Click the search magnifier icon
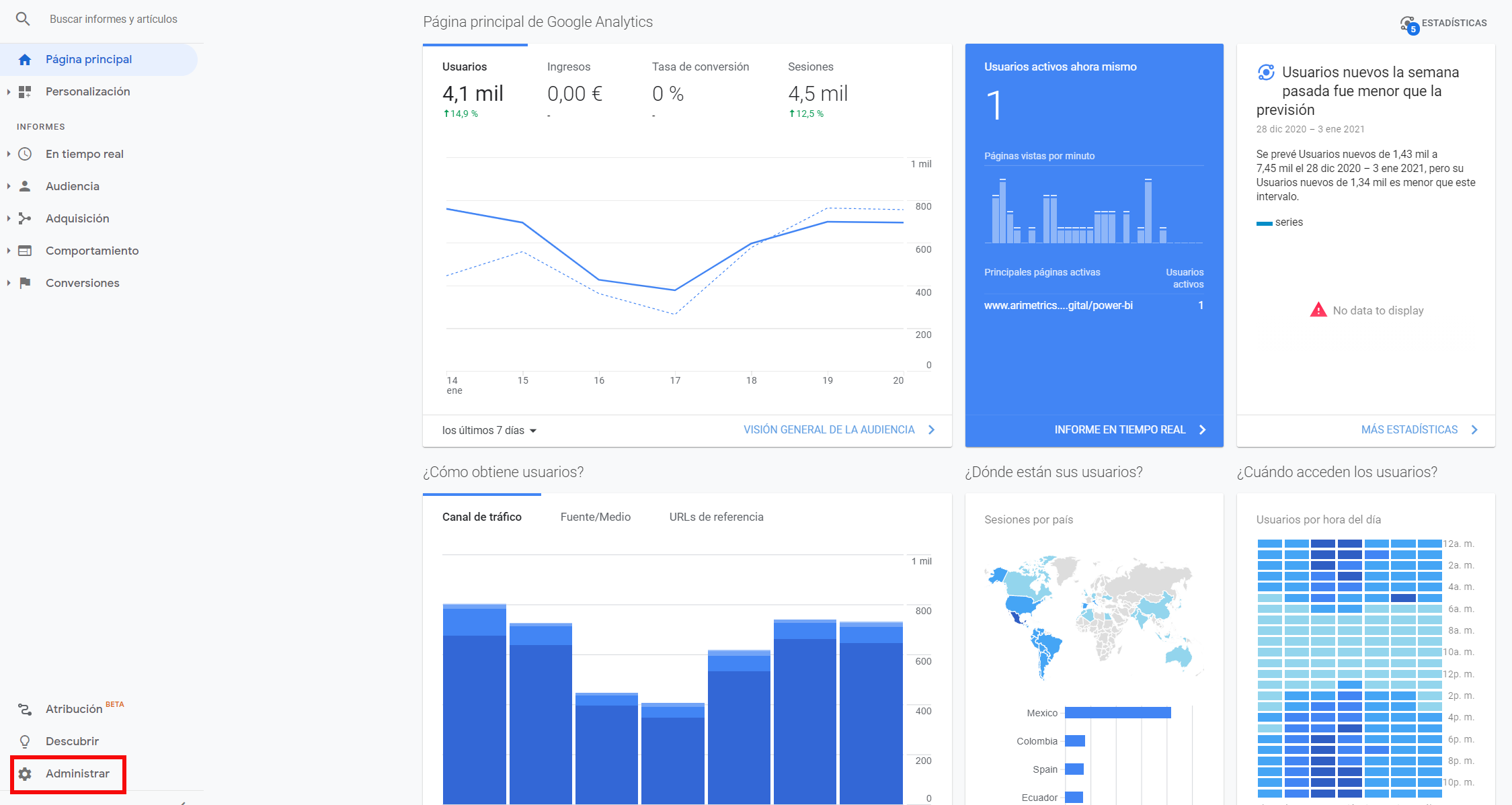This screenshot has width=1512, height=805. 23,19
